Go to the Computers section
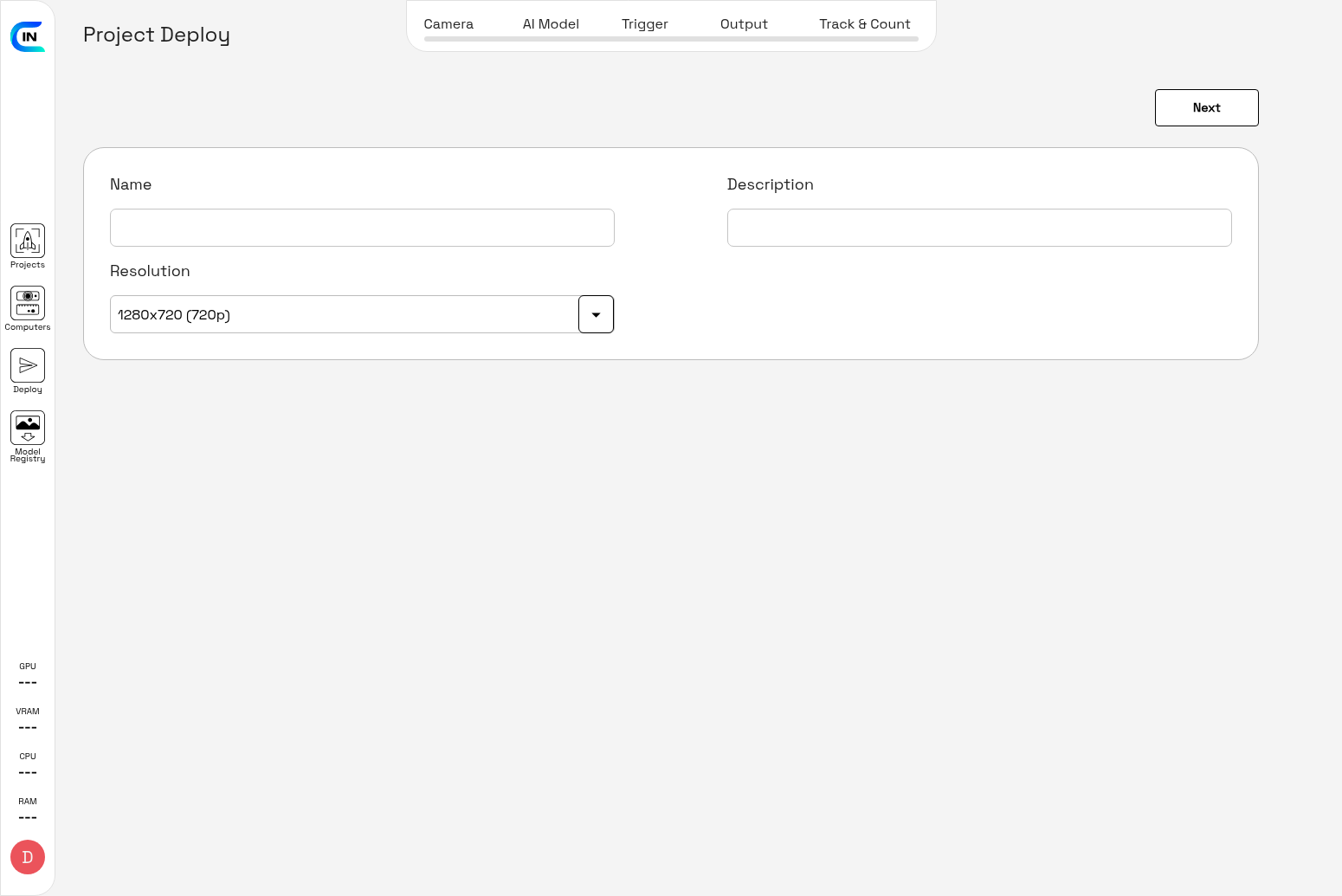The height and width of the screenshot is (896, 1342). click(28, 304)
